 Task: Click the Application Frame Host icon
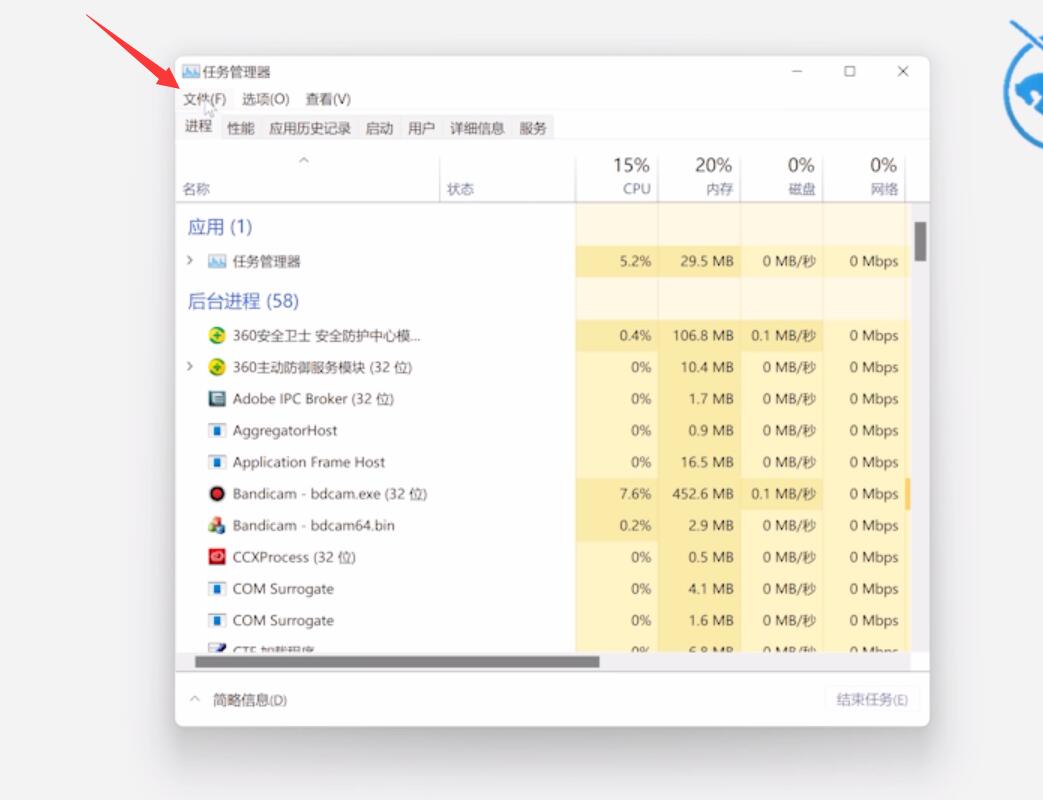coord(217,462)
